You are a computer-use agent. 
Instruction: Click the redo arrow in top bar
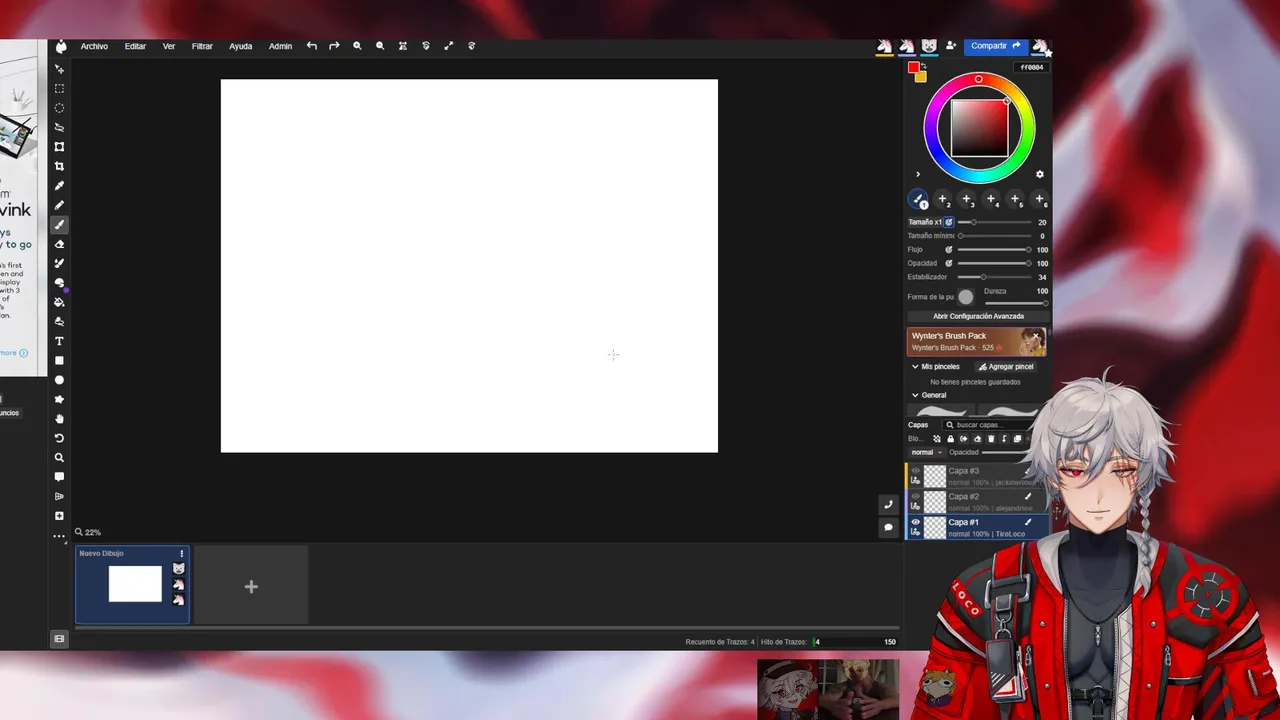(334, 46)
